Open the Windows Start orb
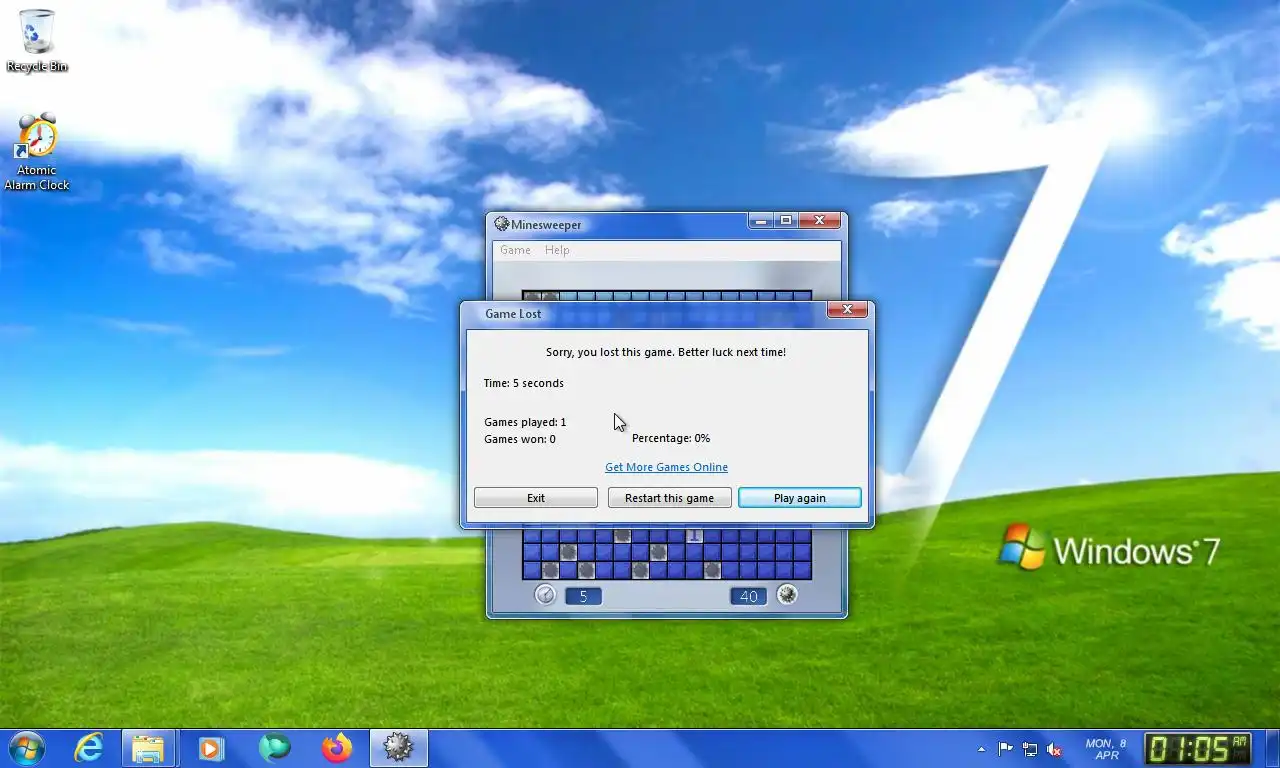The width and height of the screenshot is (1280, 768). pyautogui.click(x=26, y=747)
